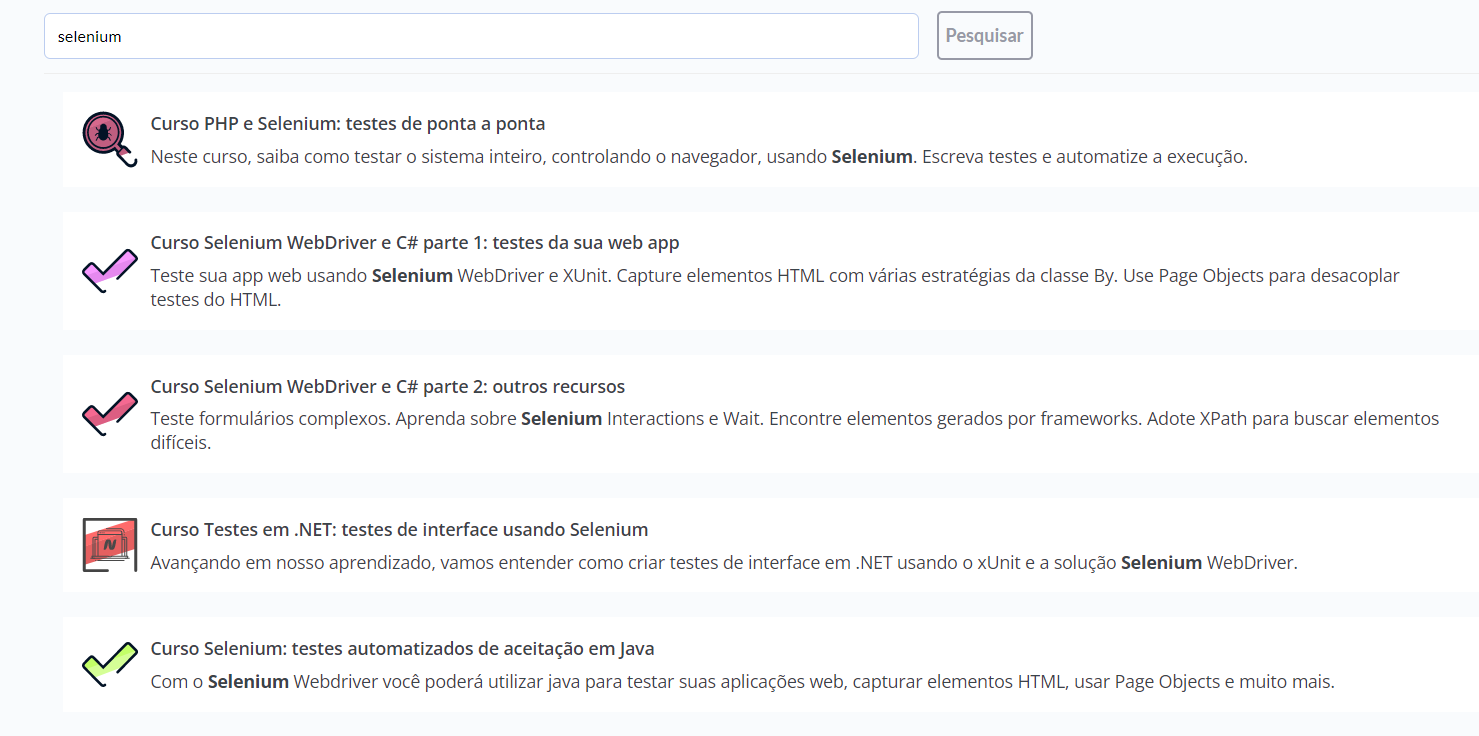This screenshot has height=736, width=1479.
Task: Open 'Curso Selenium: testes automatizados de aceitação em Java'
Action: click(x=402, y=649)
